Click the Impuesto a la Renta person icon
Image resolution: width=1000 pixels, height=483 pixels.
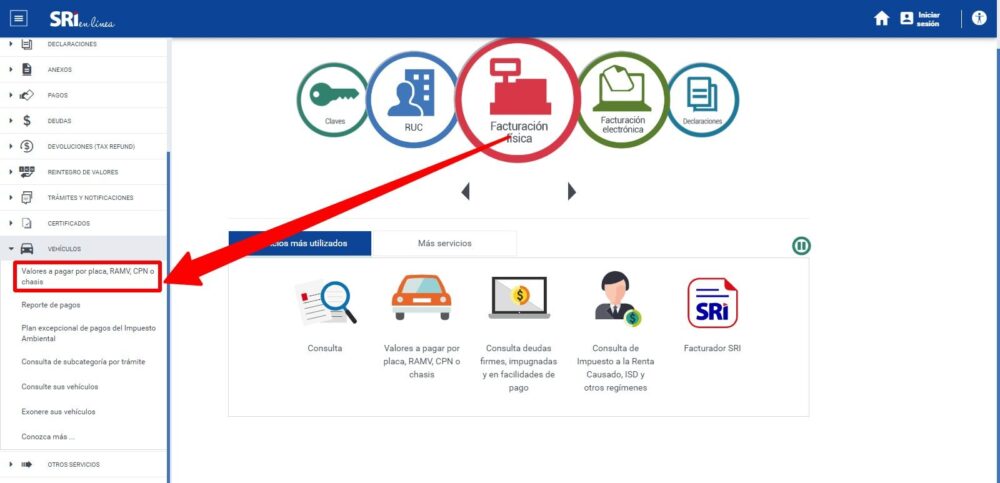616,299
